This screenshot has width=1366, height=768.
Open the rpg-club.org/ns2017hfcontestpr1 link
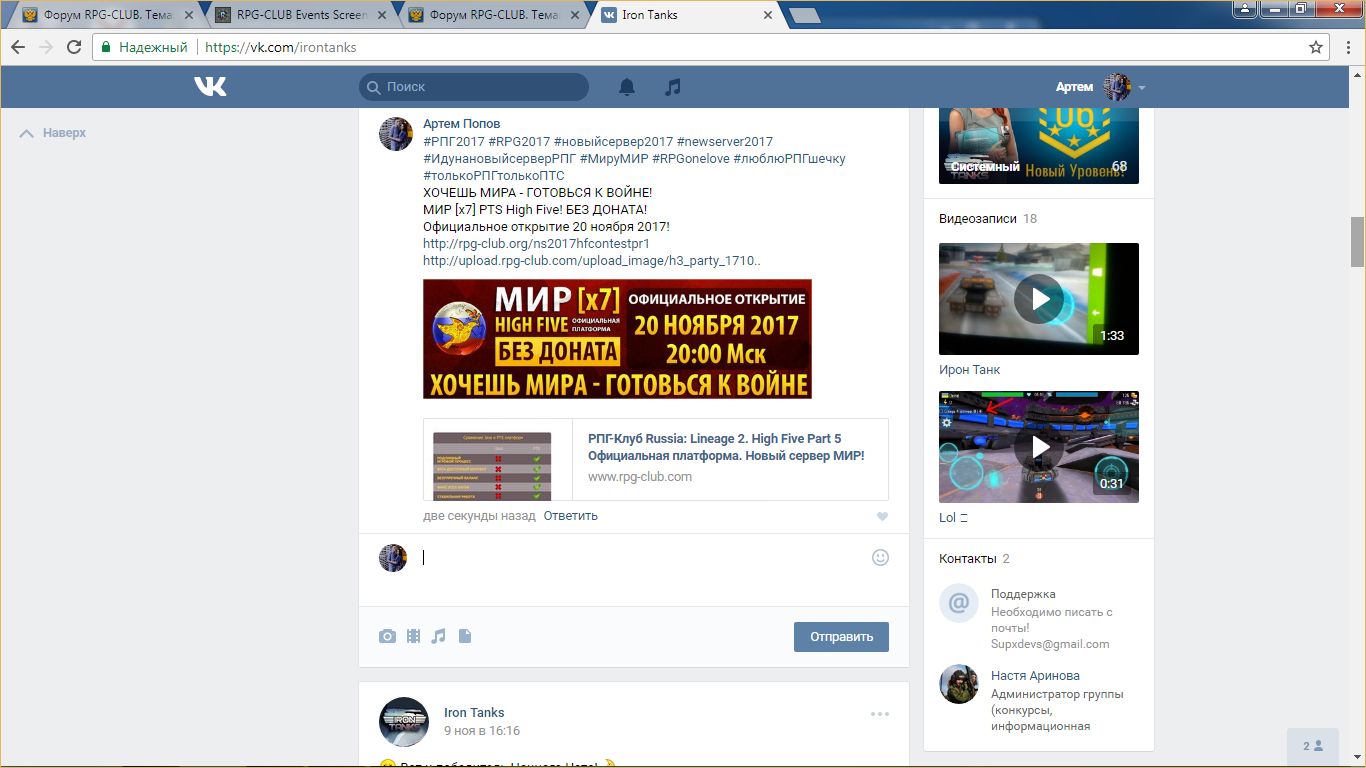(x=536, y=243)
